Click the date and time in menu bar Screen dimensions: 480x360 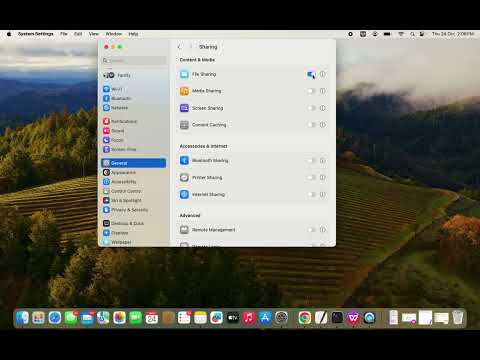tap(453, 34)
